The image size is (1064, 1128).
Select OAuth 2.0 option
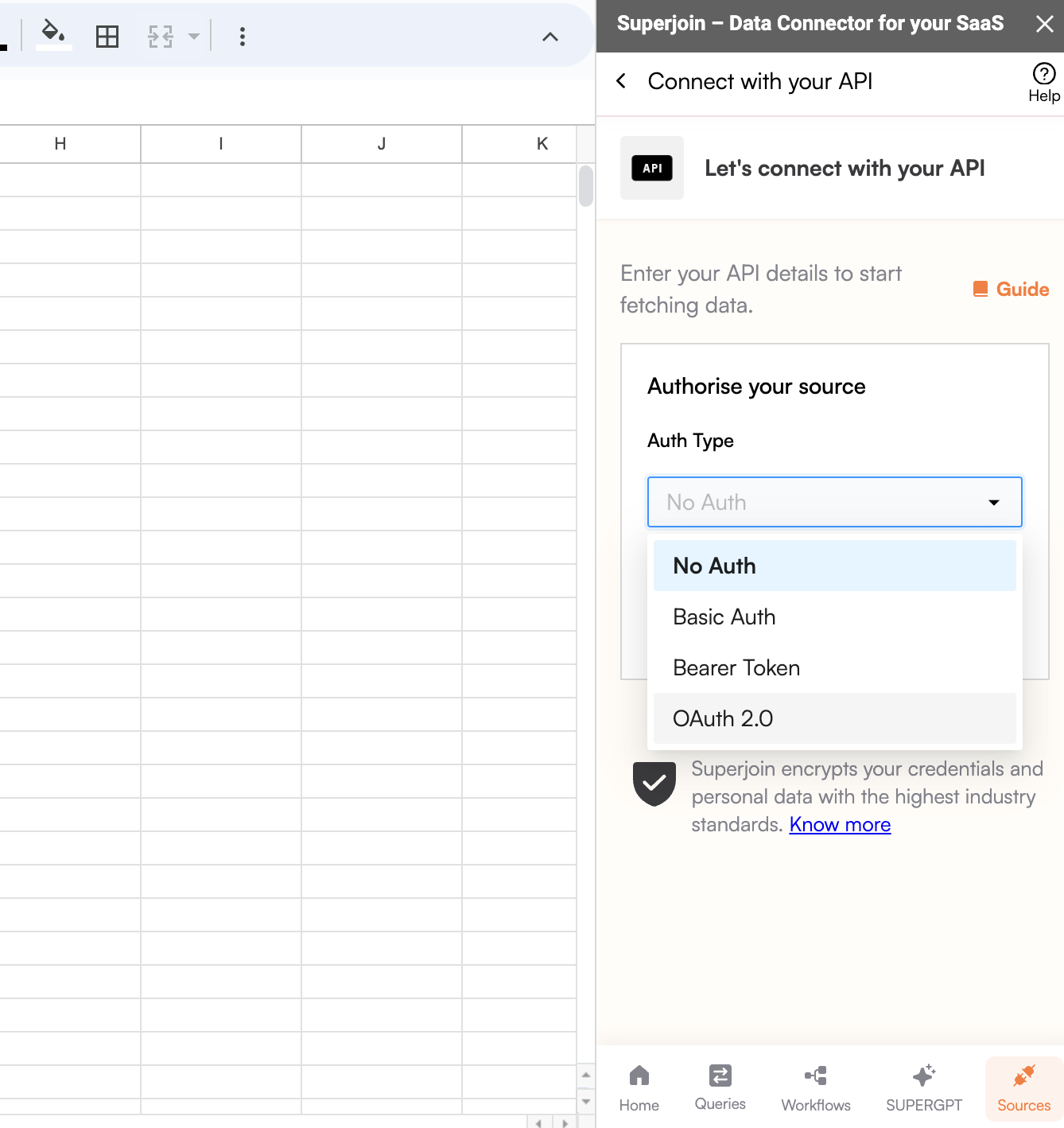(x=835, y=718)
